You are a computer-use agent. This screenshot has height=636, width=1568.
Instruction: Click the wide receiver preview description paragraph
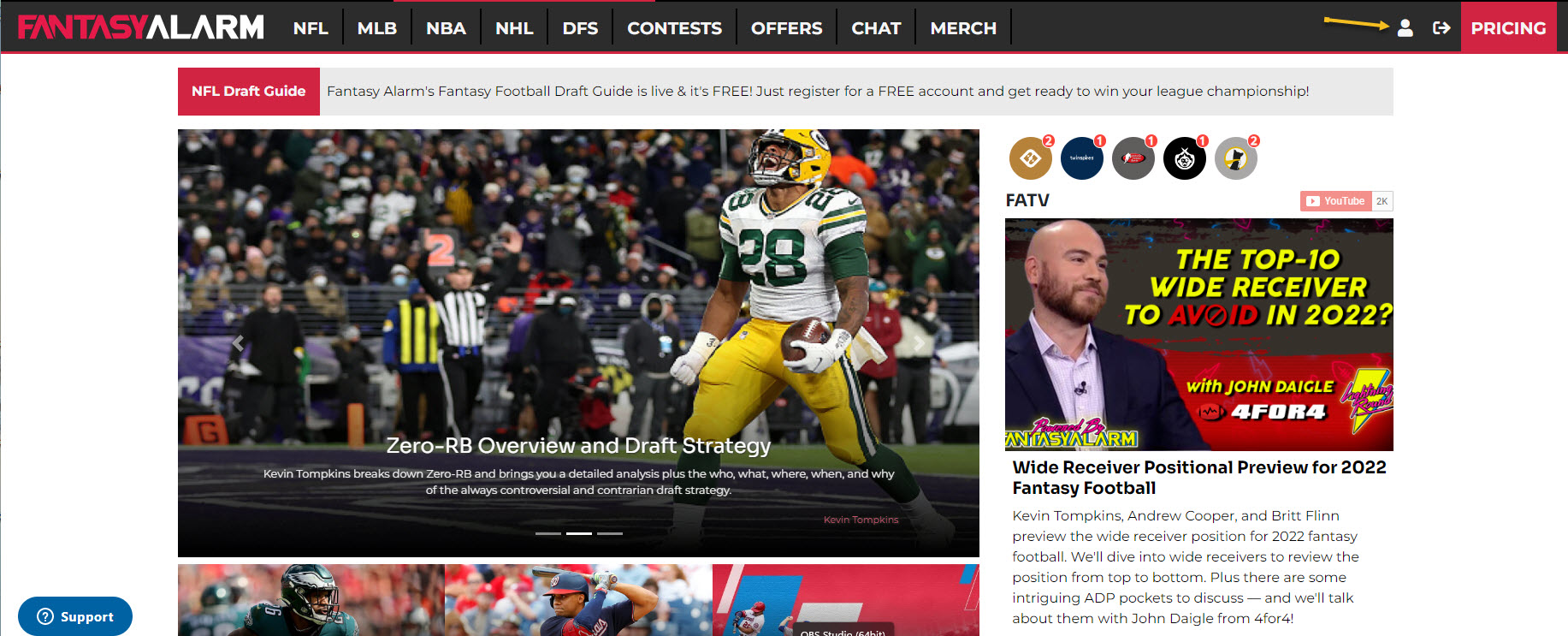[1186, 567]
